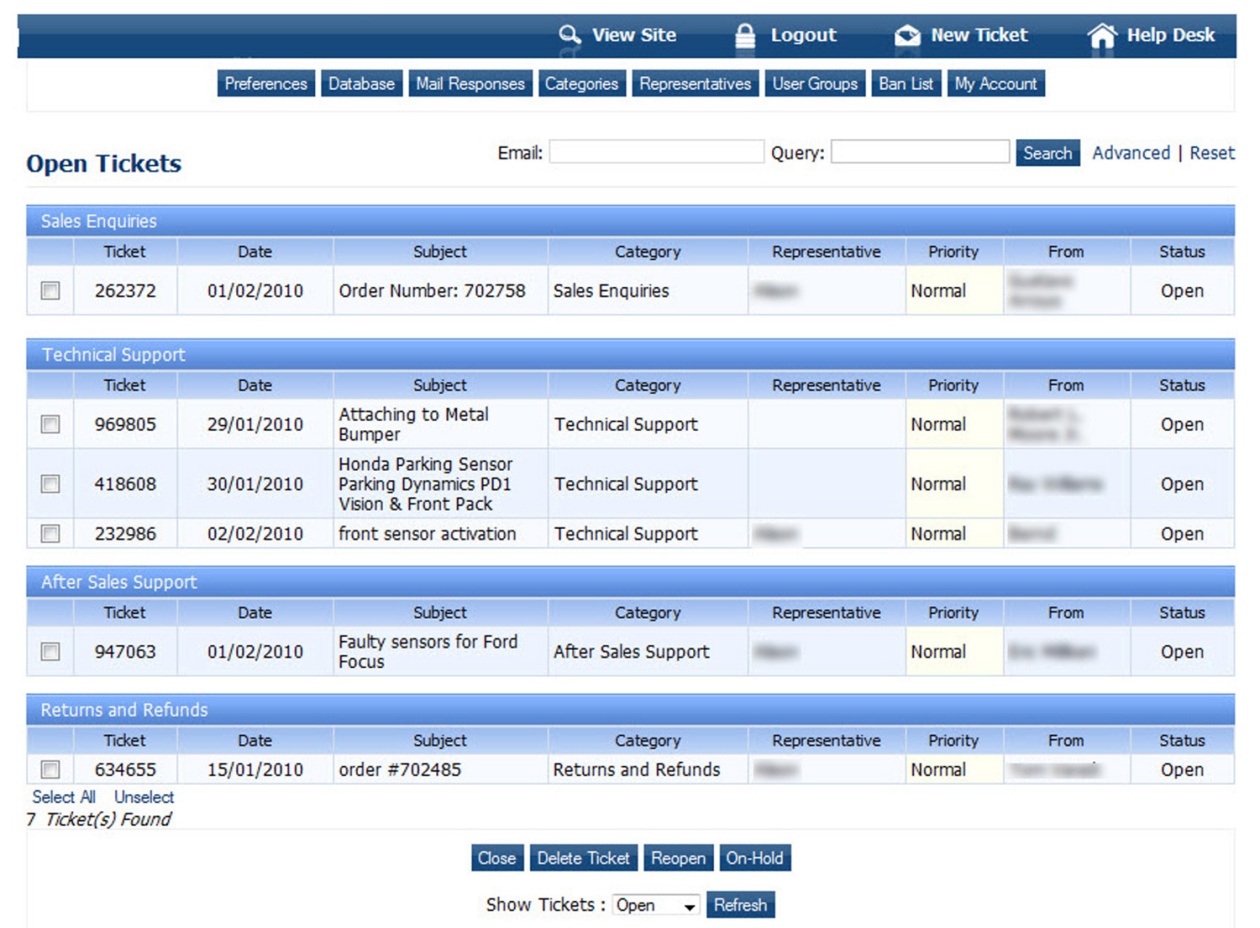1260x928 pixels.
Task: Click the View Site magnifier icon
Action: point(570,35)
